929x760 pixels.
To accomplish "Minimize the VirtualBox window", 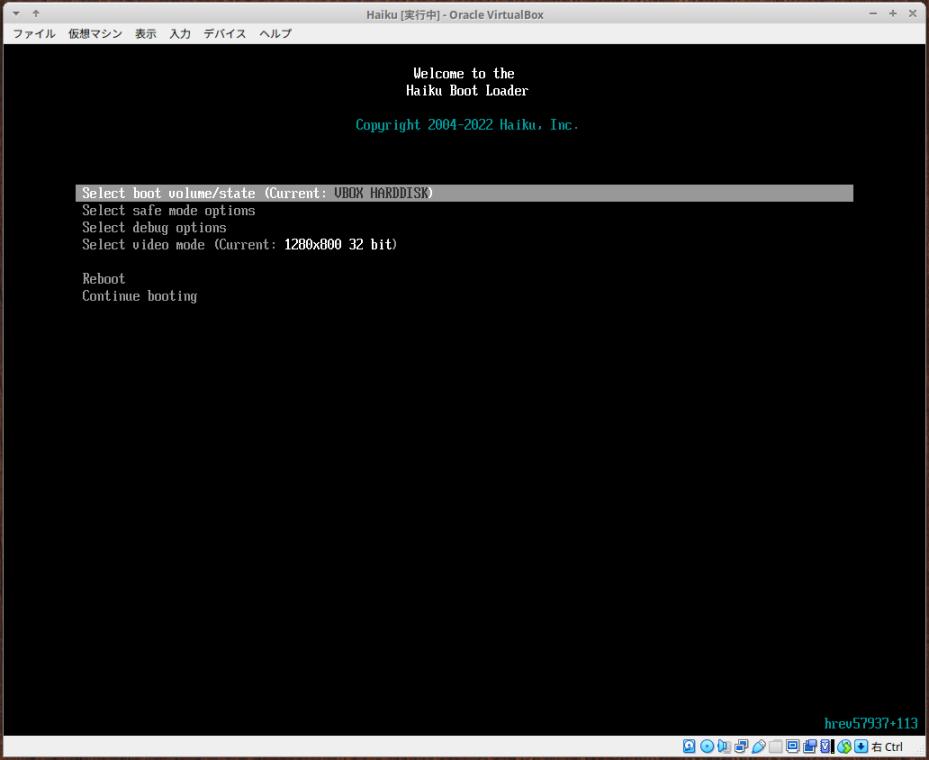I will click(873, 14).
